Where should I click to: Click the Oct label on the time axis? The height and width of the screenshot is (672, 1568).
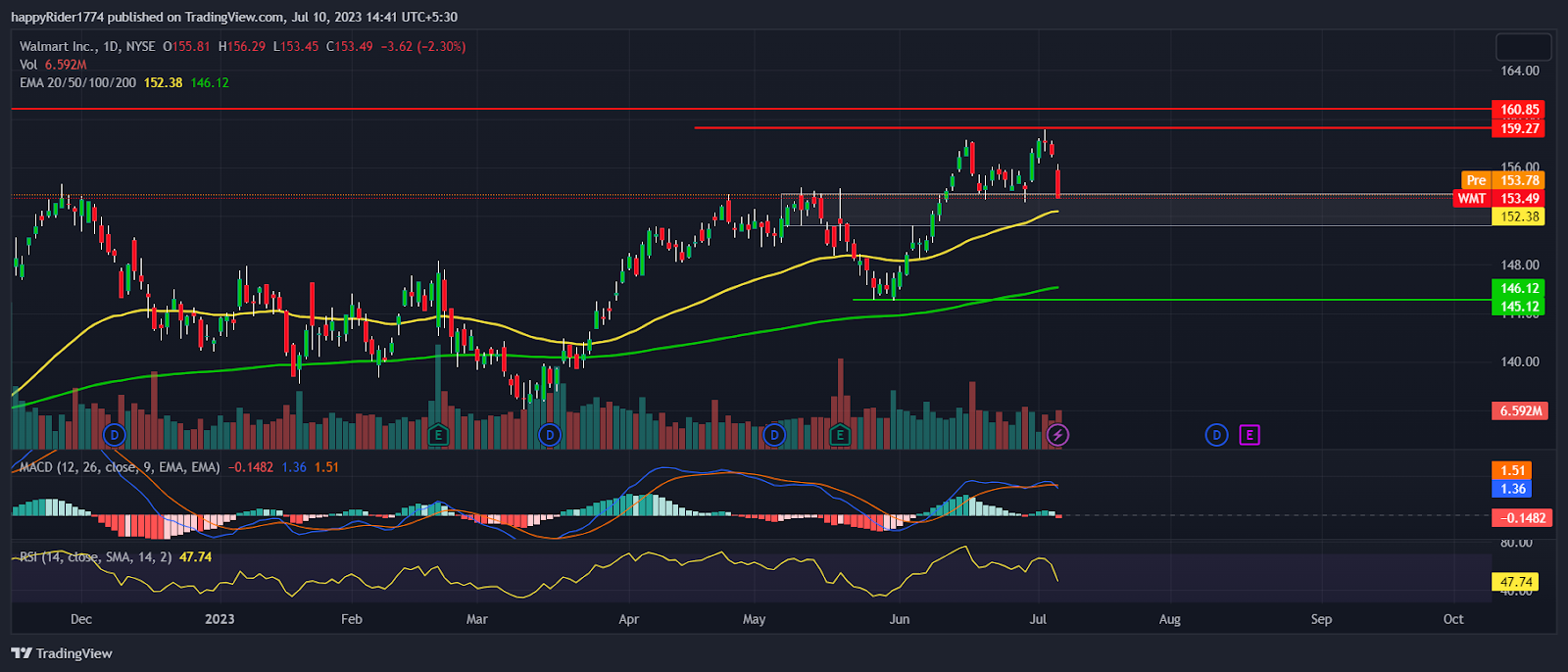[x=1453, y=619]
